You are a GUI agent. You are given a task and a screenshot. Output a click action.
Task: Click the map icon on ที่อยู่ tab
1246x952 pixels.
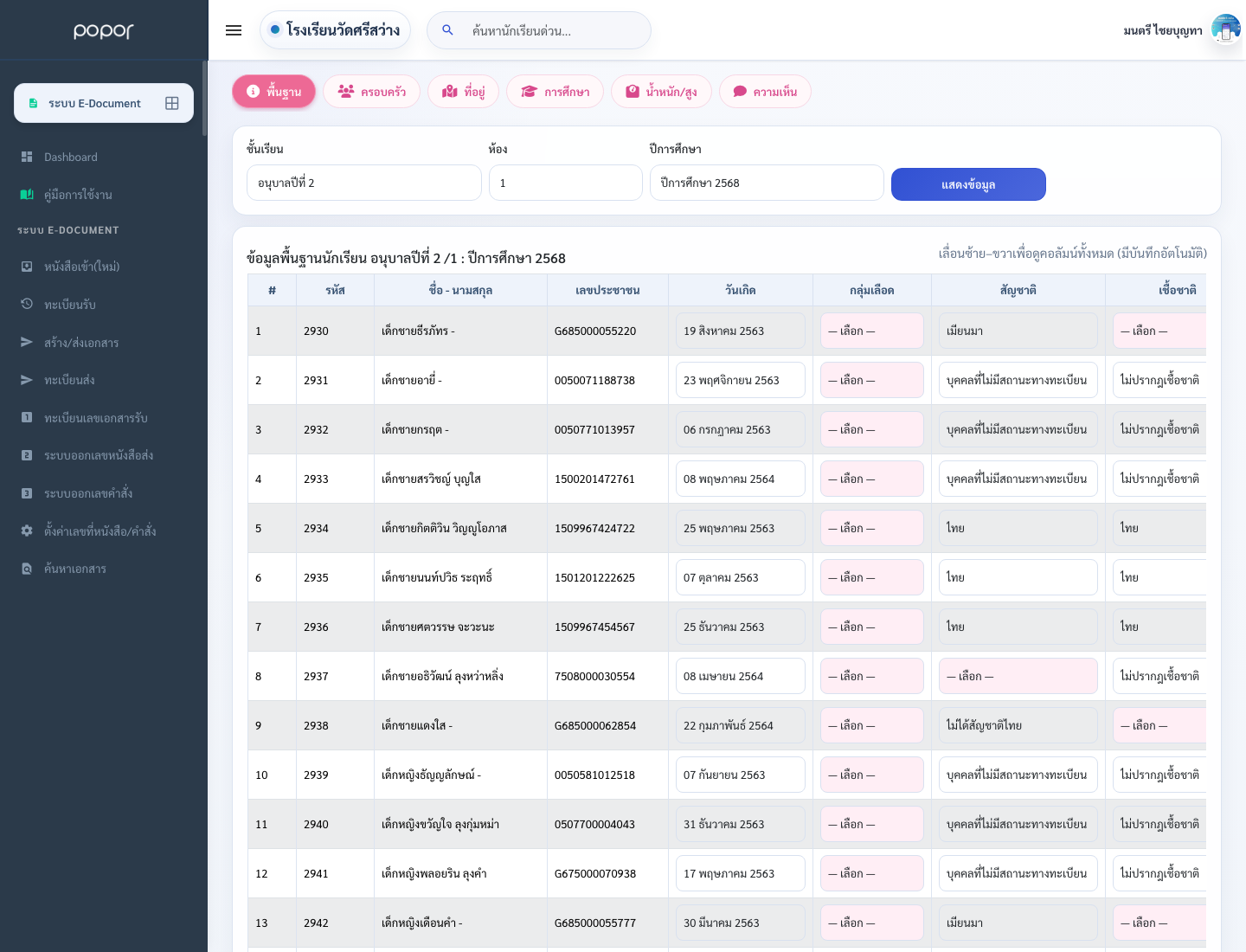(450, 91)
